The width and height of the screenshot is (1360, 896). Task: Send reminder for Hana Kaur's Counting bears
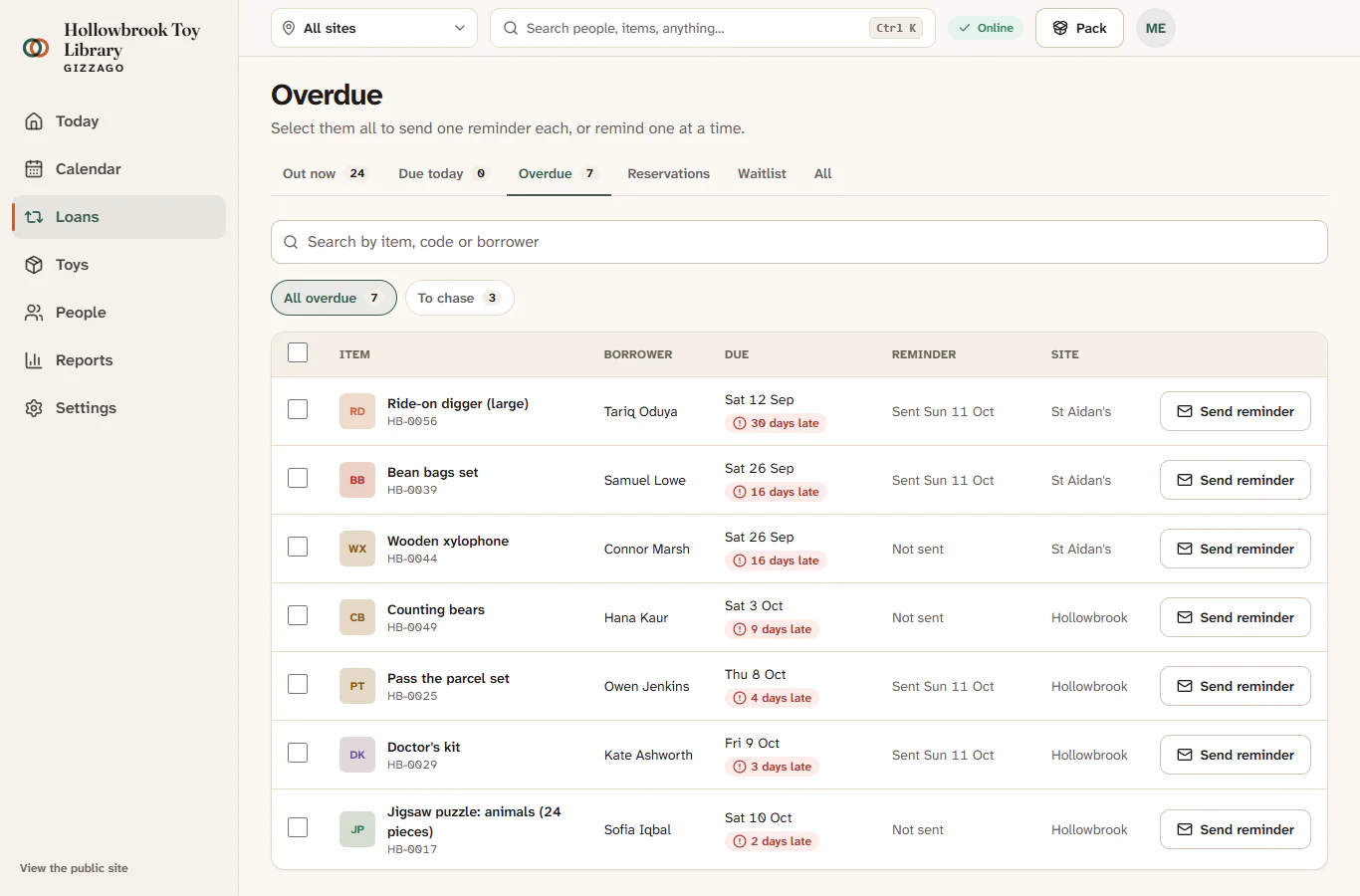coord(1236,617)
